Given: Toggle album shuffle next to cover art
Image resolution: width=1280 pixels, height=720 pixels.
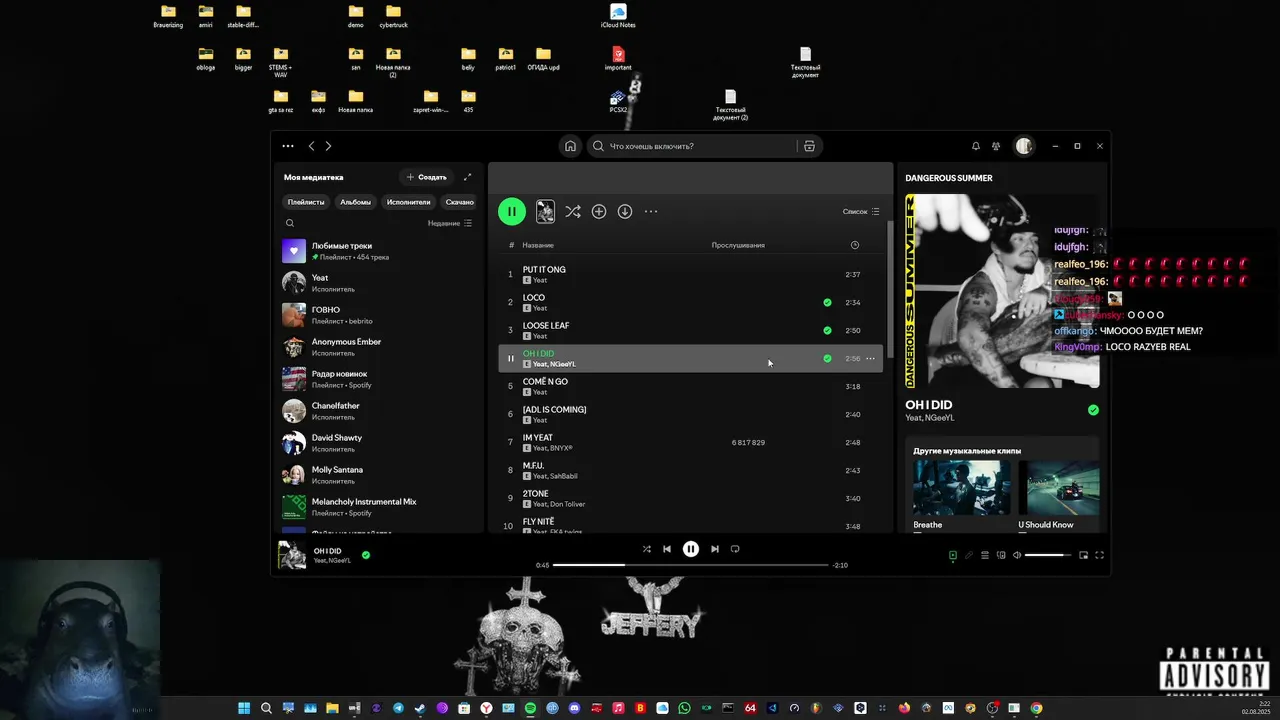Looking at the screenshot, I should click(x=572, y=211).
